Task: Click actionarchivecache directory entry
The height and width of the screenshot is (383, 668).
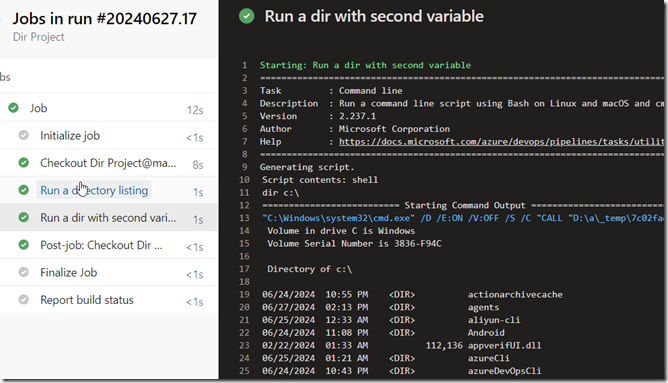Action: pos(515,294)
